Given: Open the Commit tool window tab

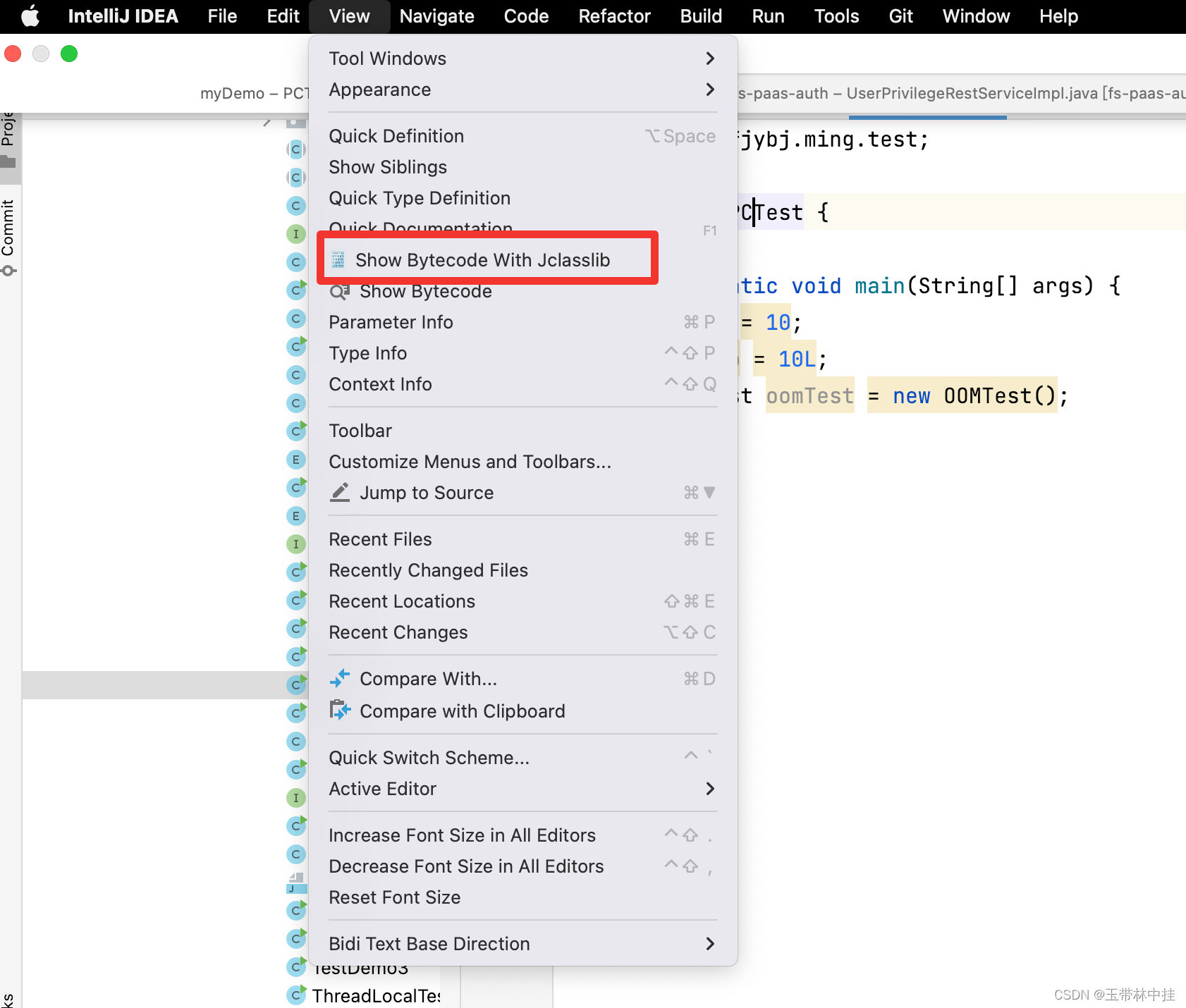Looking at the screenshot, I should 8,238.
